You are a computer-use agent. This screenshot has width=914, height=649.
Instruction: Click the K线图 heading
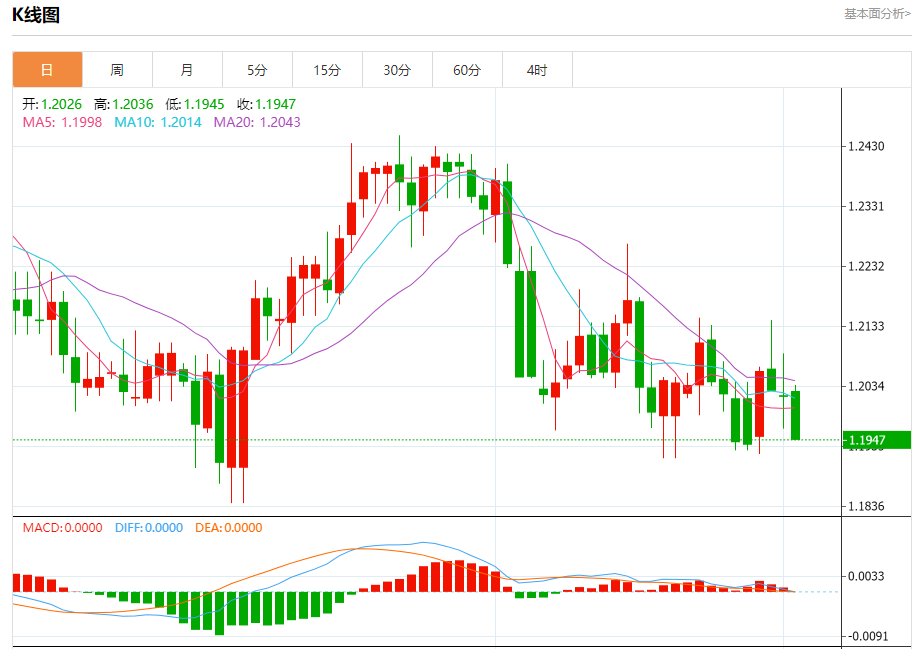[36, 15]
